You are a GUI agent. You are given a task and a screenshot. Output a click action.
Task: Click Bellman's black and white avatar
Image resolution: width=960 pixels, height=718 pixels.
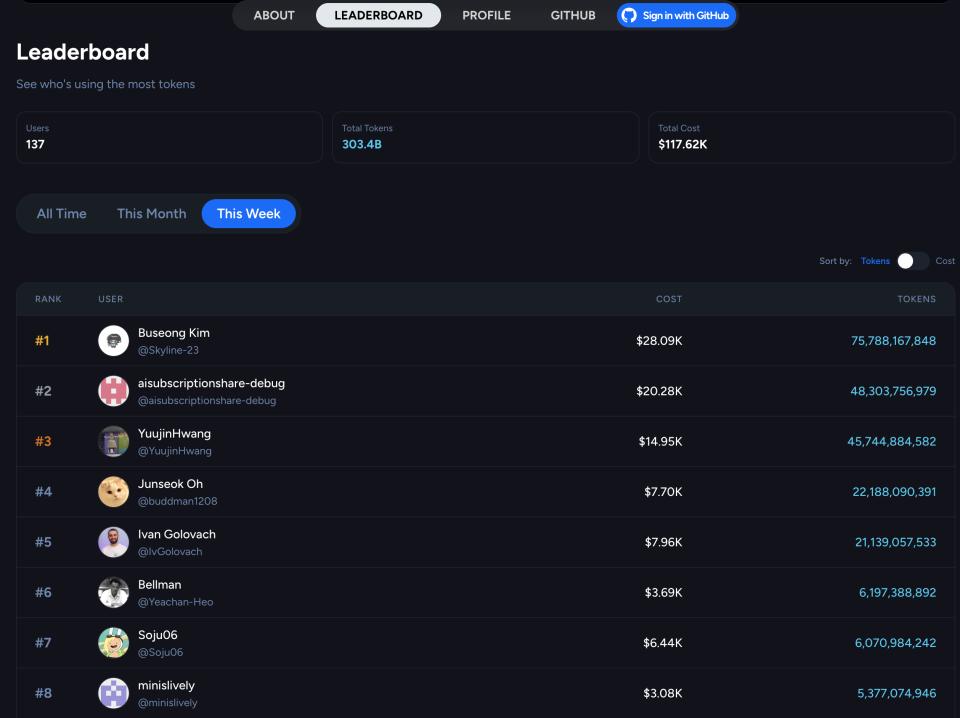point(113,592)
